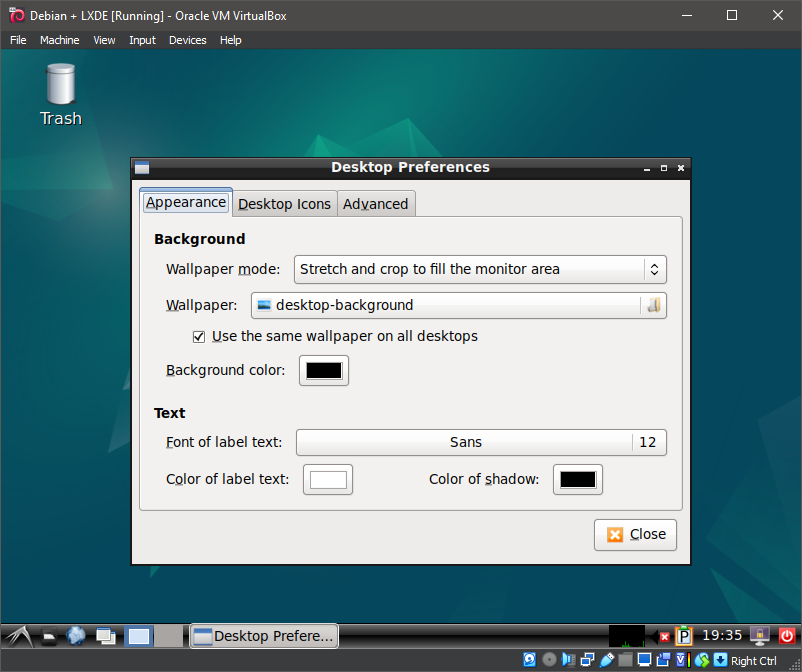
Task: Open the LXDE application menu
Action: click(18, 636)
